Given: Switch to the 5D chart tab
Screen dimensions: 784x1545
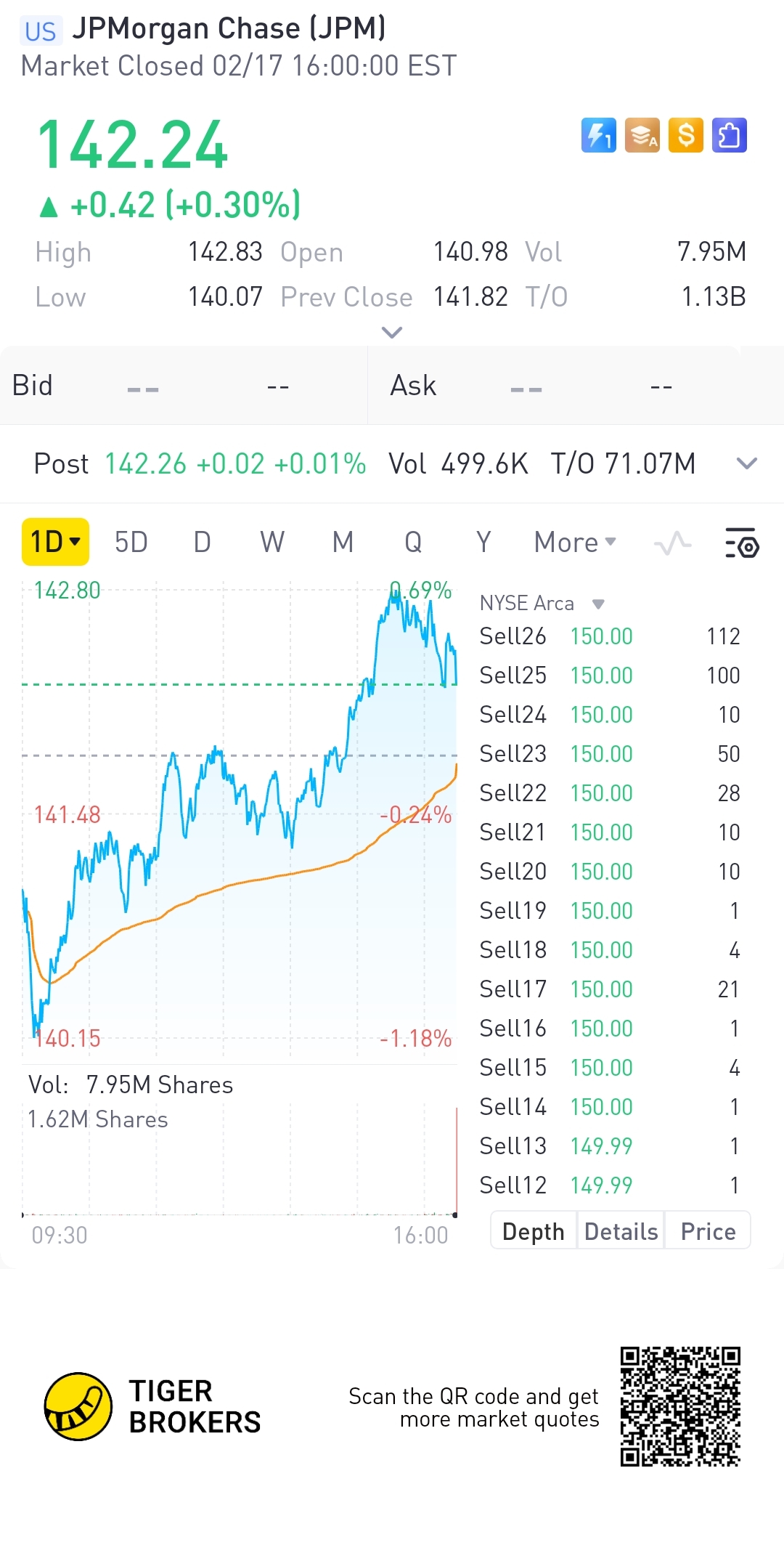Looking at the screenshot, I should (131, 543).
